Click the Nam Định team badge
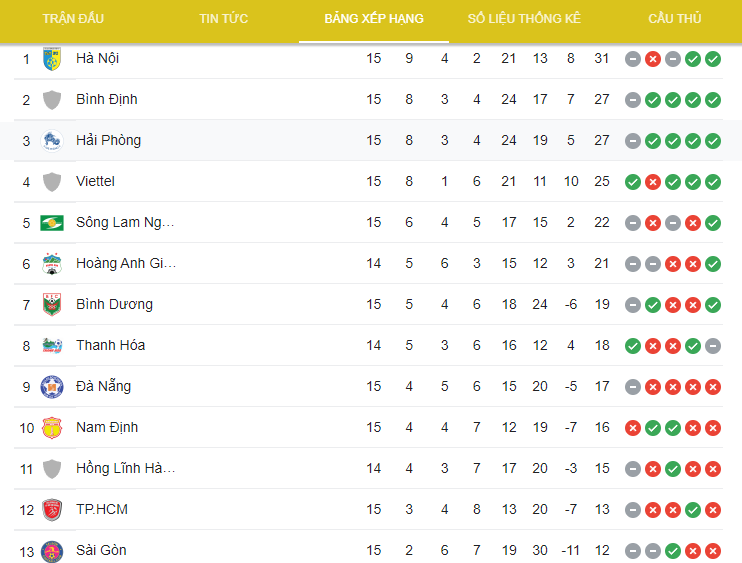Viewport: 742px width, 563px height. tap(52, 428)
